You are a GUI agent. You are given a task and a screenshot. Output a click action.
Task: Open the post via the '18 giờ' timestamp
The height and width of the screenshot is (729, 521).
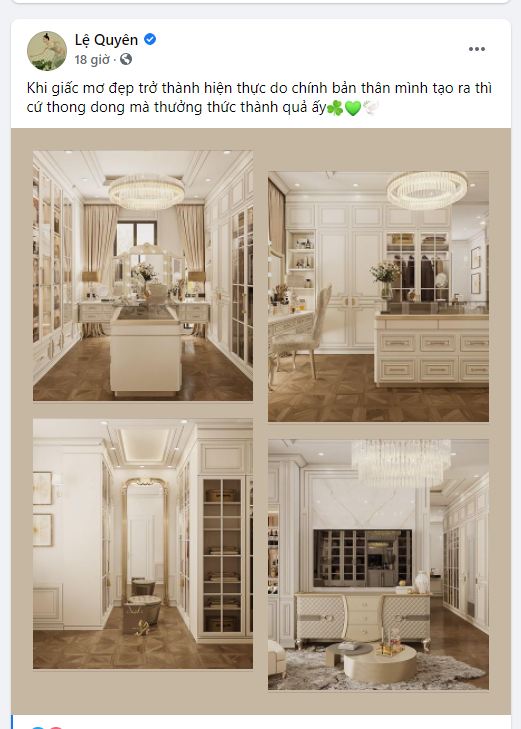92,60
